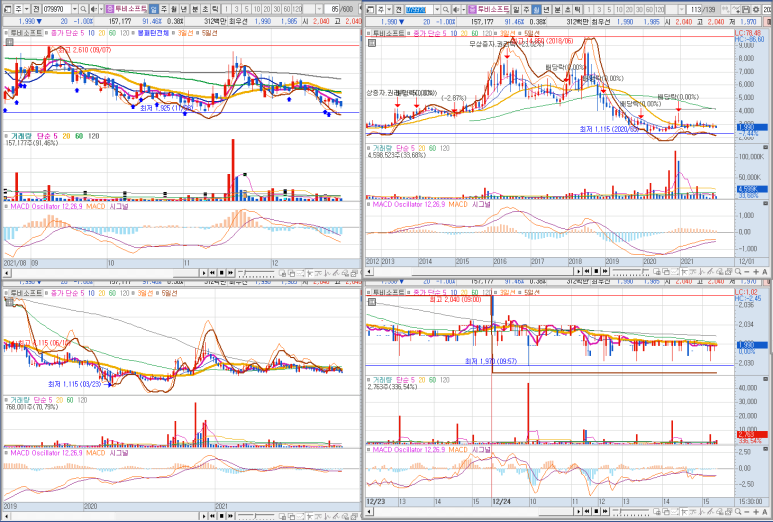The height and width of the screenshot is (522, 773).
Task: Click interval '5' button in top-left chart
Action: point(246,9)
